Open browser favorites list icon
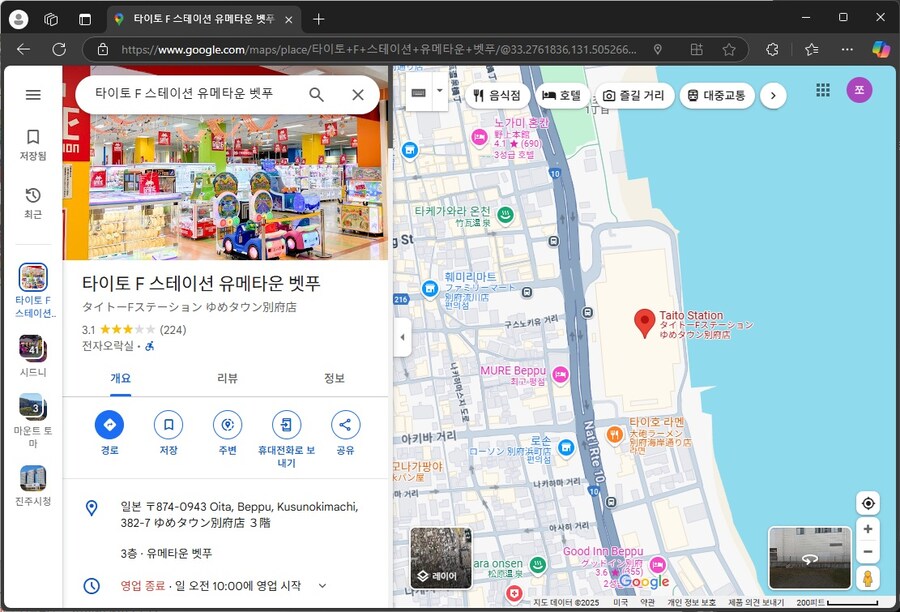The width and height of the screenshot is (900, 612). [x=812, y=49]
